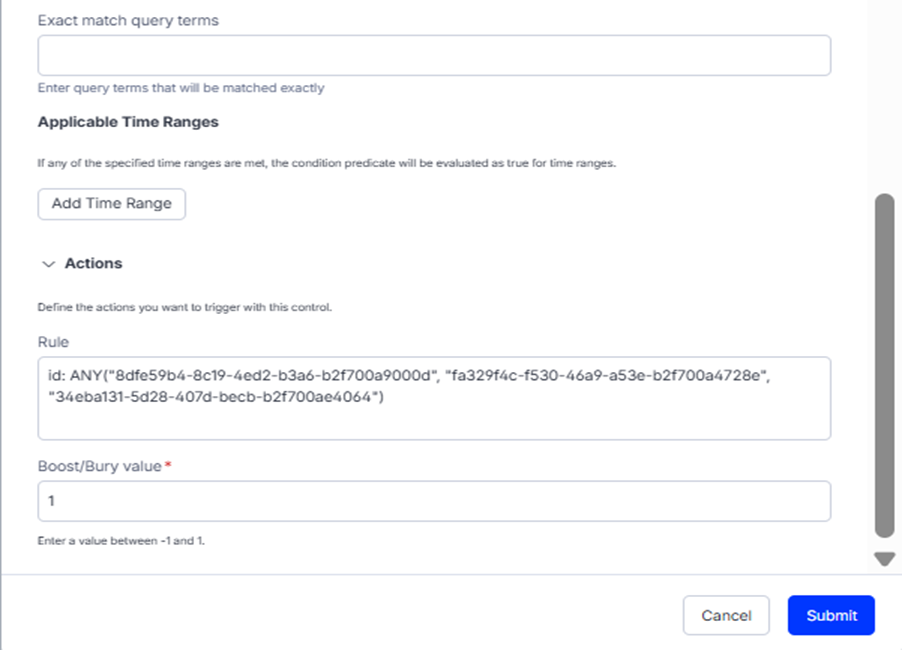902x650 pixels.
Task: Focus the Boost/Bury value input
Action: 434,501
